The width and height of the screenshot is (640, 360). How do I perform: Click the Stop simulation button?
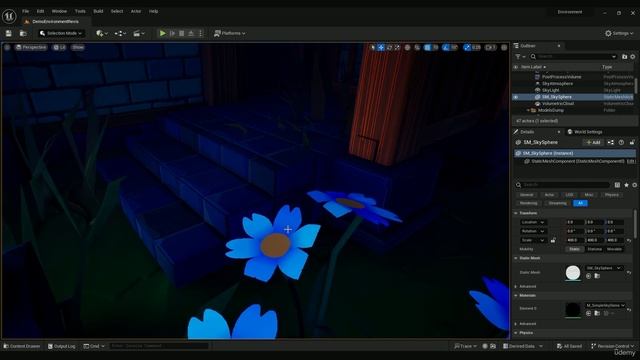click(x=182, y=33)
